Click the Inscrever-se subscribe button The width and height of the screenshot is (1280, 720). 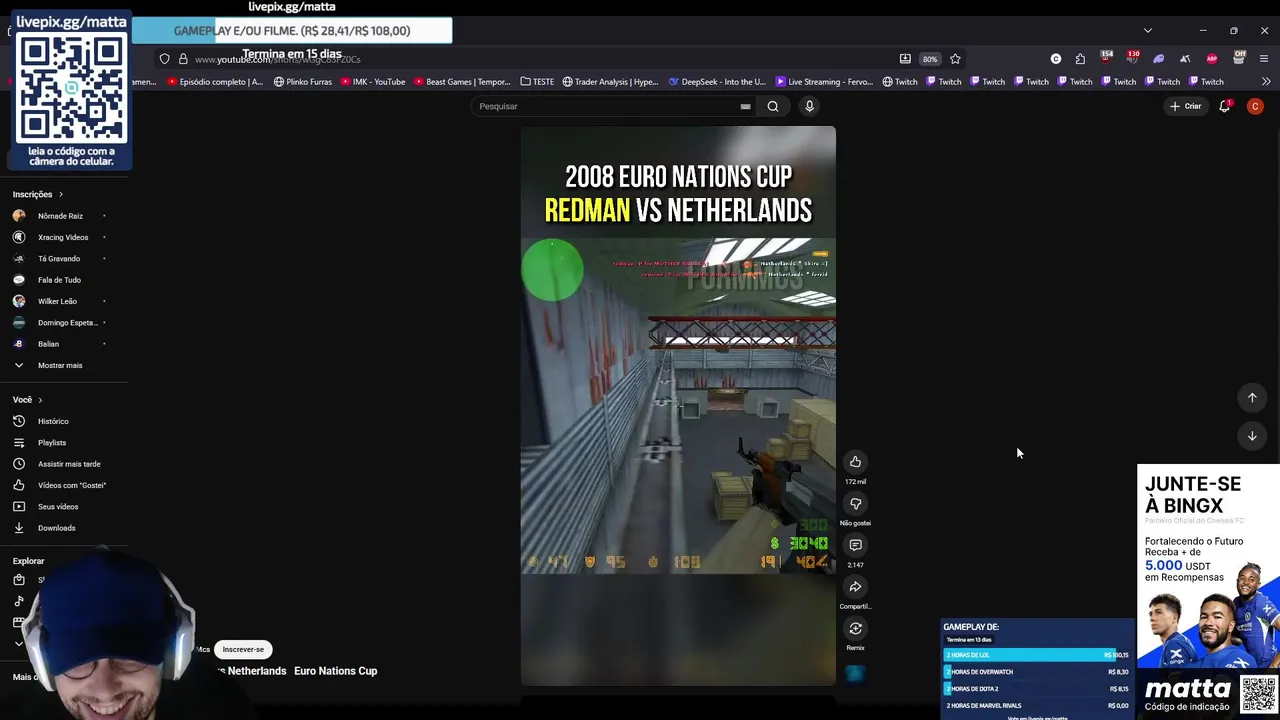(x=243, y=649)
